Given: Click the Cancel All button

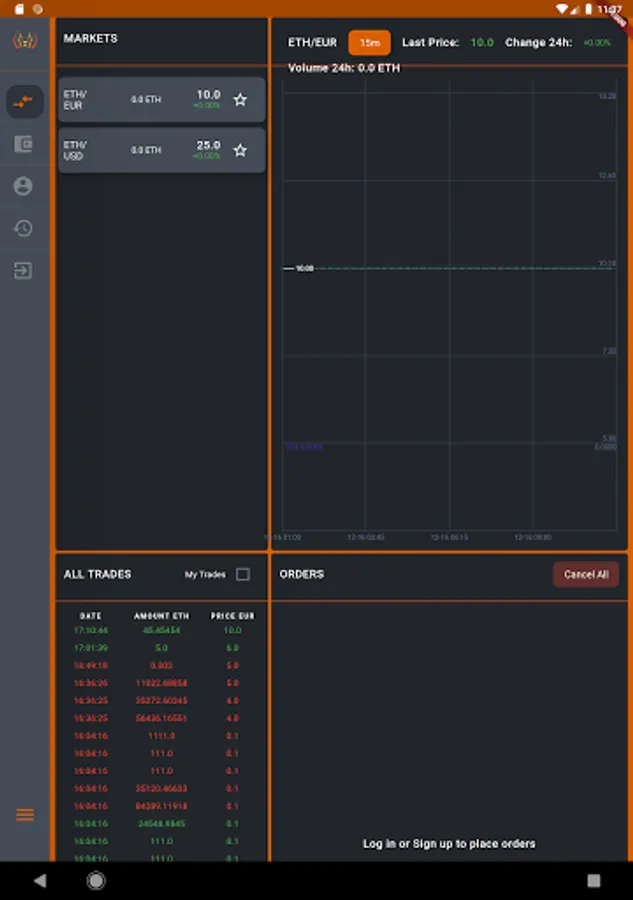Looking at the screenshot, I should coord(586,574).
